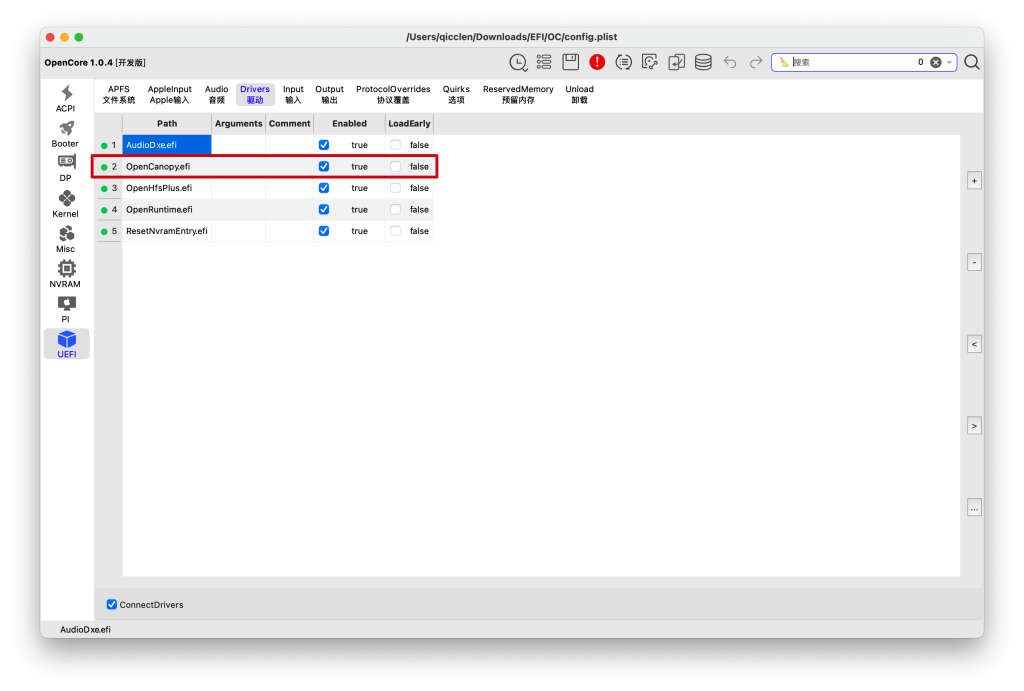
Task: Disable the OpenCanopy.efi Enabled checkbox
Action: 324,167
